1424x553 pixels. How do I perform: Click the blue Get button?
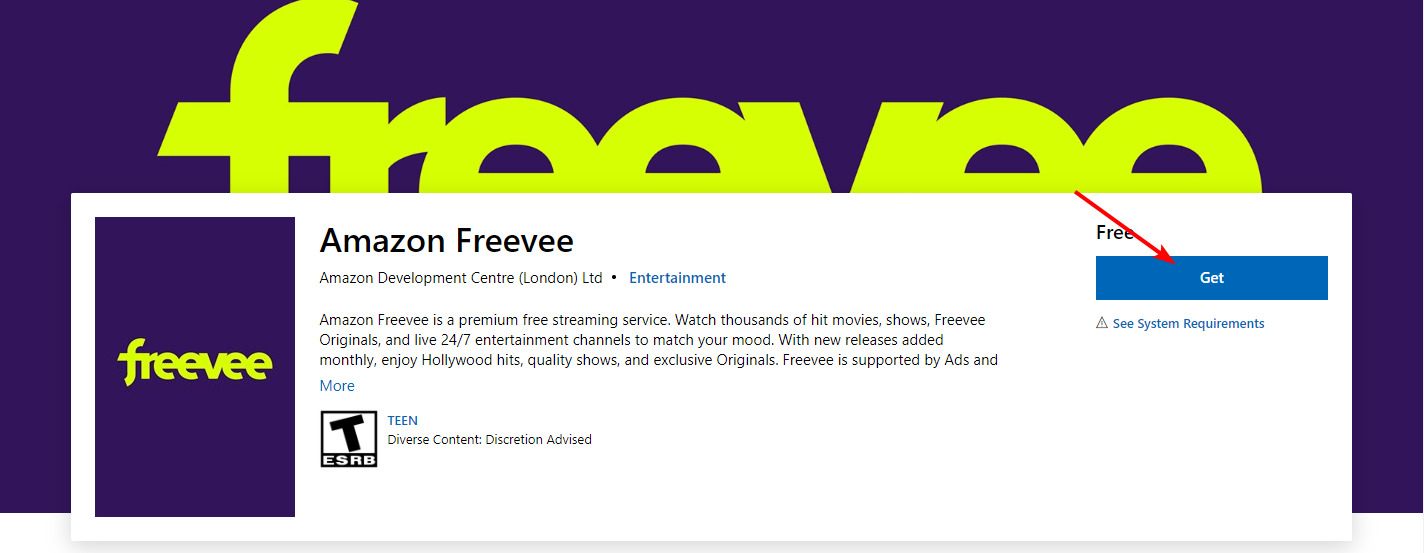point(1211,278)
